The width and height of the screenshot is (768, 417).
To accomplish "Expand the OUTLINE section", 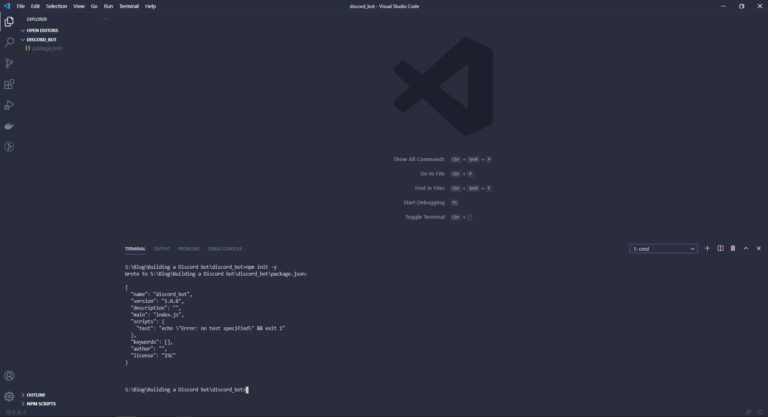I will point(36,395).
